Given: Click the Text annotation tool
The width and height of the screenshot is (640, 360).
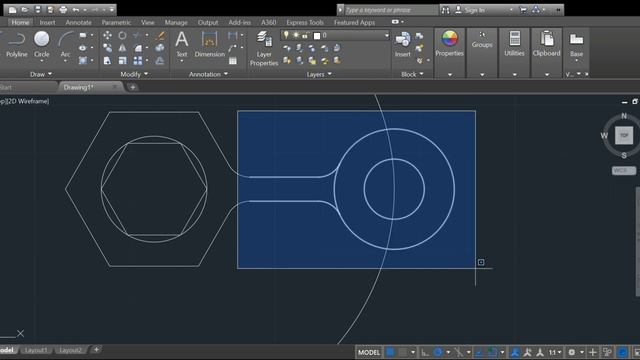Looking at the screenshot, I should (182, 44).
